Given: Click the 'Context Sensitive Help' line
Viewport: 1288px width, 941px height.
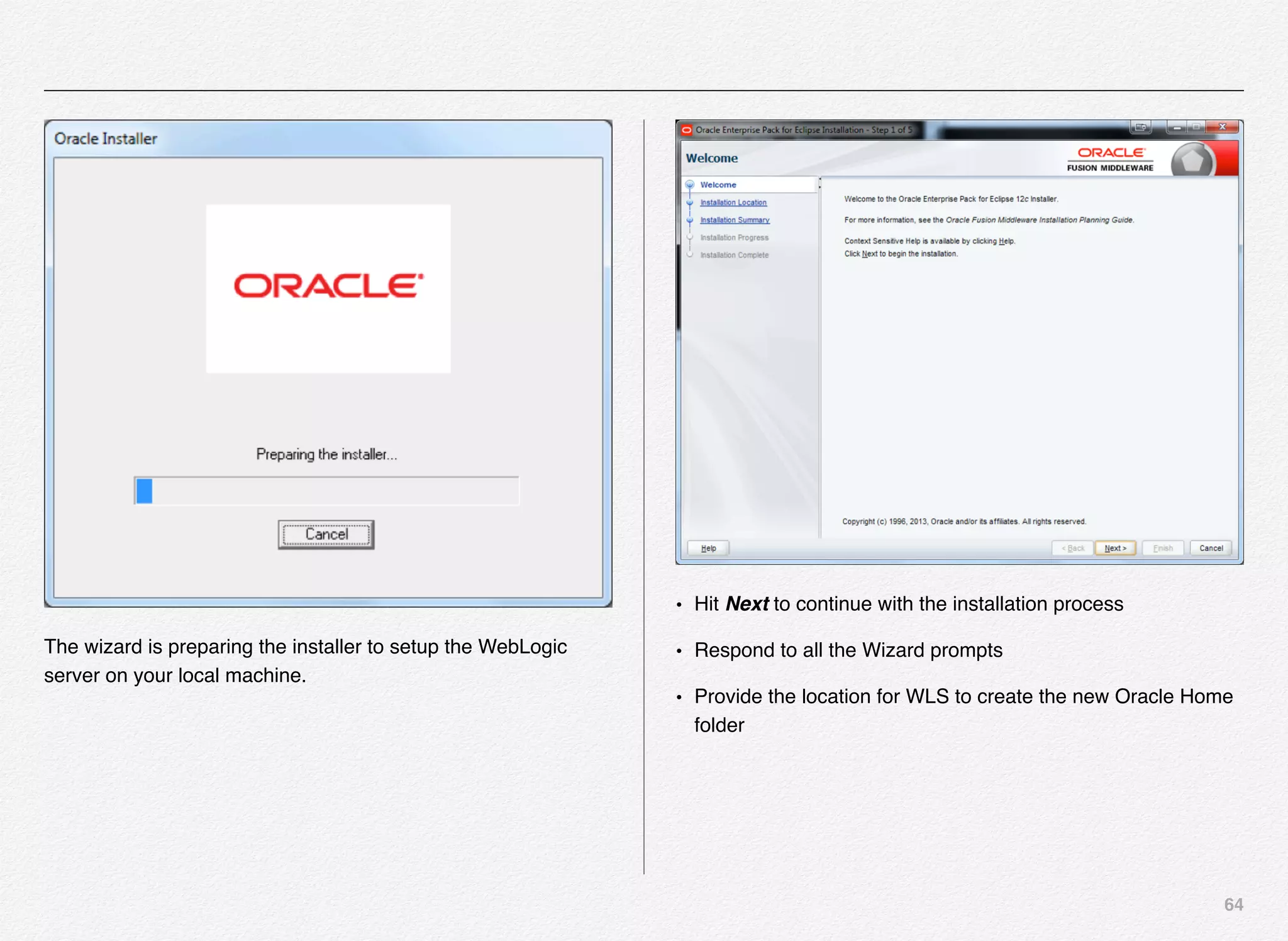Looking at the screenshot, I should [x=930, y=242].
